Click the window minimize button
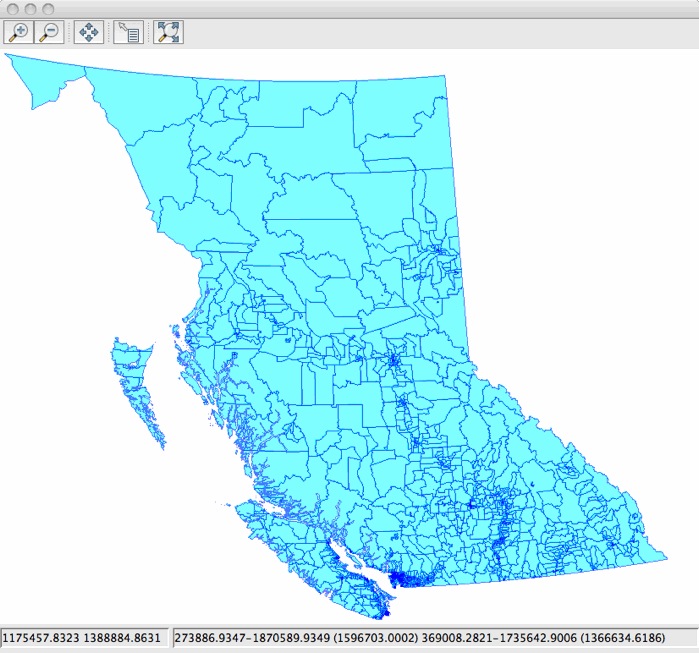699x653 pixels. 31,8
